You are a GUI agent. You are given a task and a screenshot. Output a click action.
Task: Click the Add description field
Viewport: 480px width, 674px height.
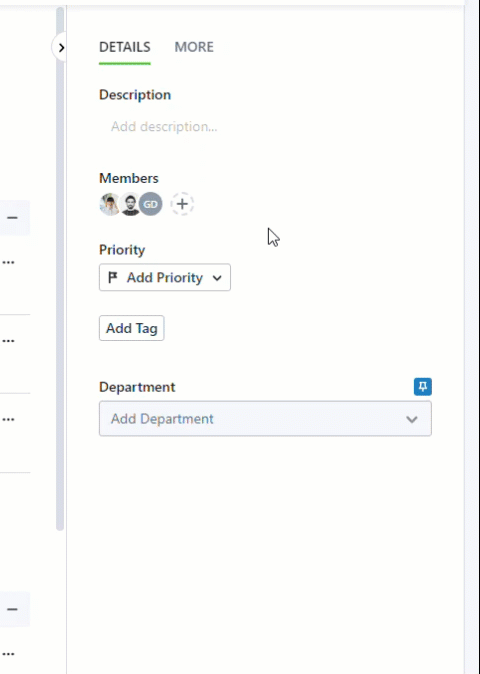coord(164,126)
